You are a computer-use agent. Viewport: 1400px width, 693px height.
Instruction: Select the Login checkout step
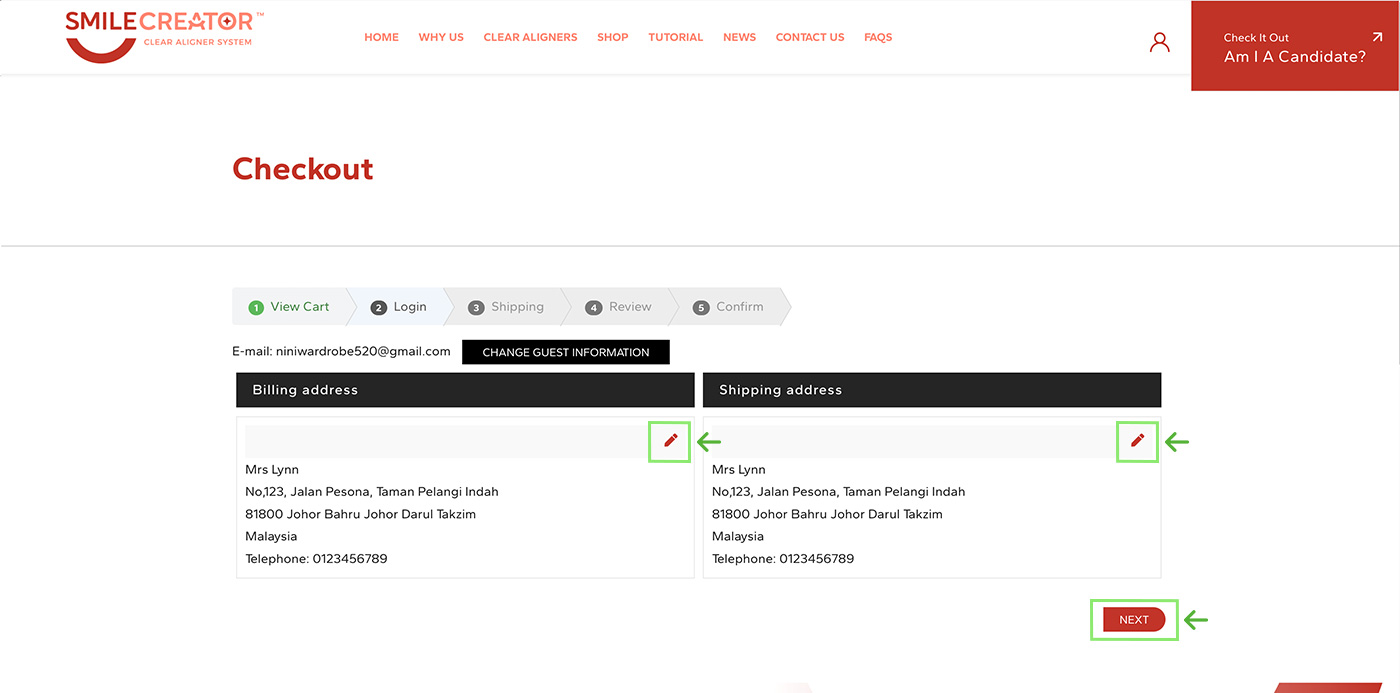(400, 307)
